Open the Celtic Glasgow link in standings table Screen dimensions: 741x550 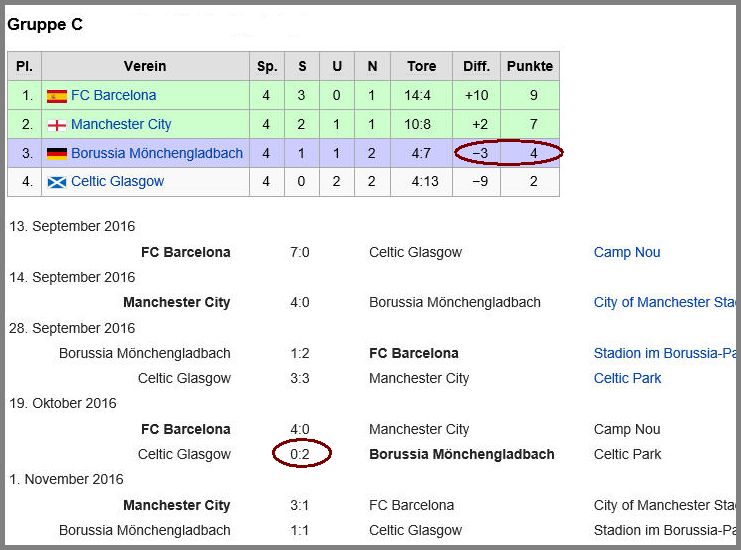[117, 181]
